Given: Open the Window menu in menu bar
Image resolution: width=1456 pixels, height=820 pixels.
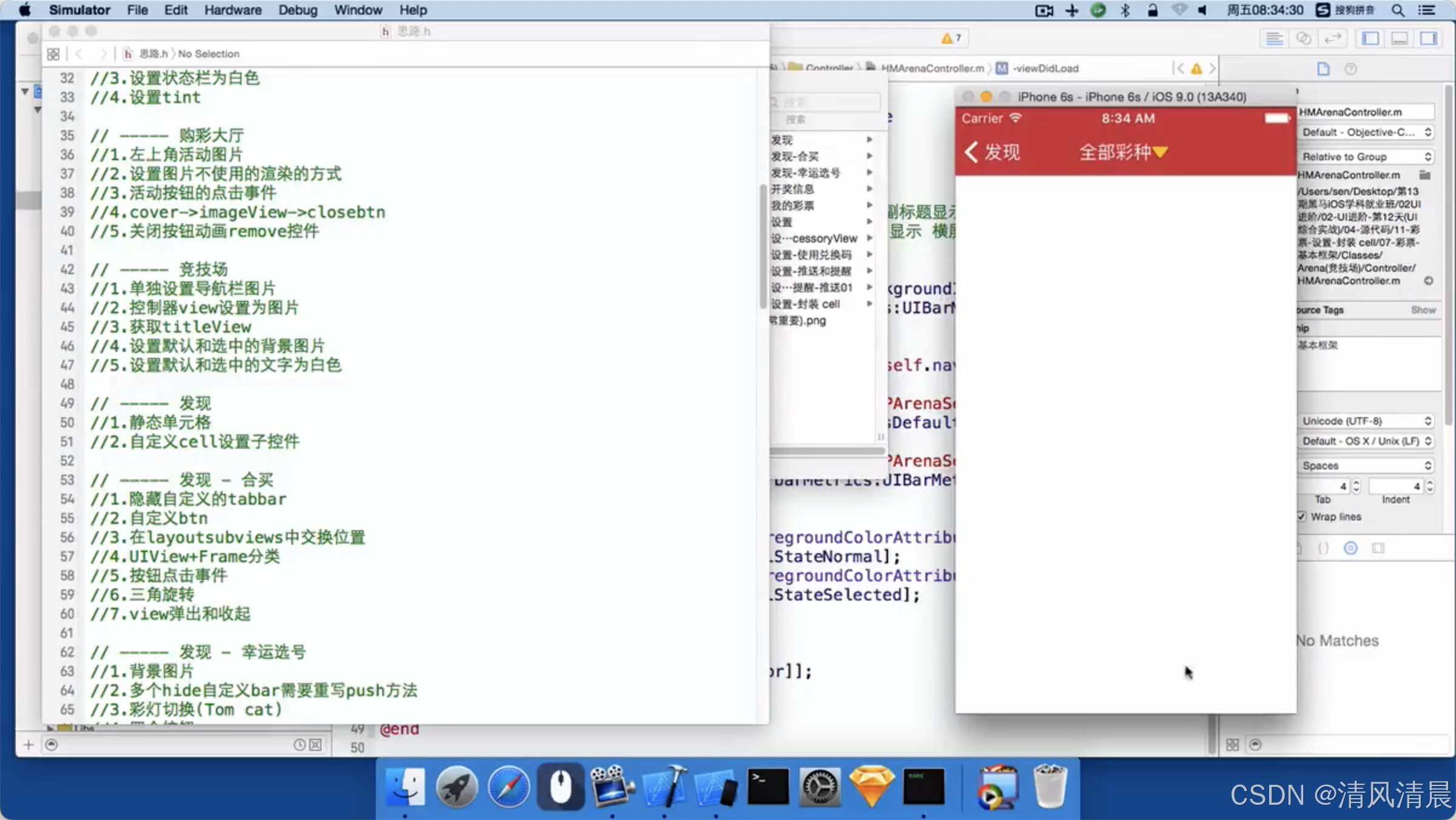Looking at the screenshot, I should point(358,10).
